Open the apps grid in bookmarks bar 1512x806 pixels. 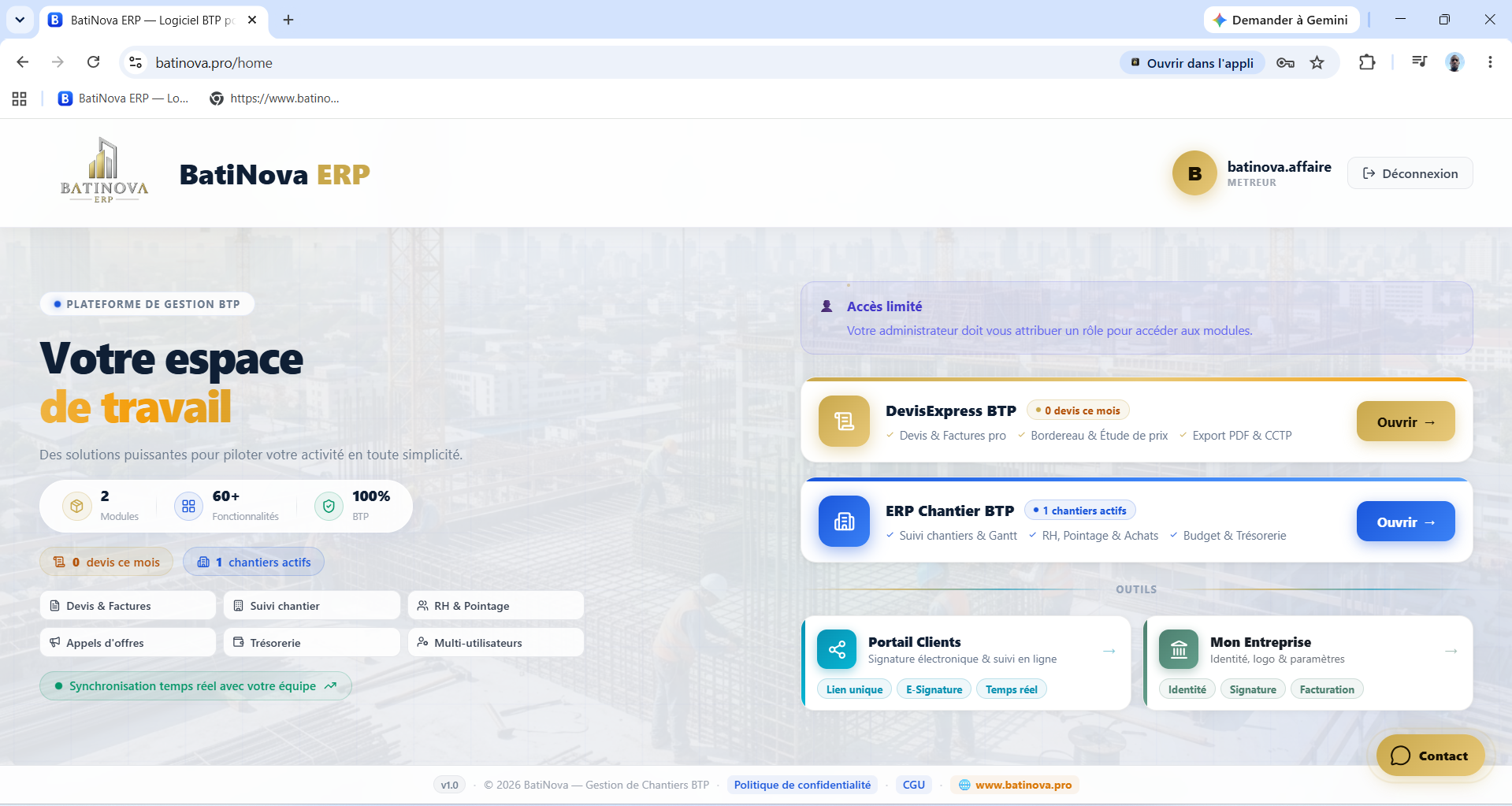[20, 98]
